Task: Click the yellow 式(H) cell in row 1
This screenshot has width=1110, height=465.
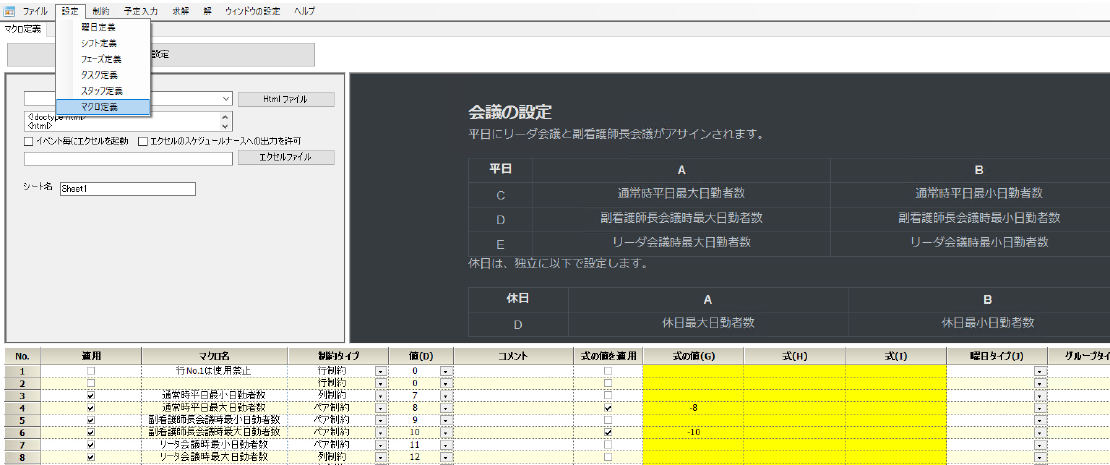Action: 794,370
